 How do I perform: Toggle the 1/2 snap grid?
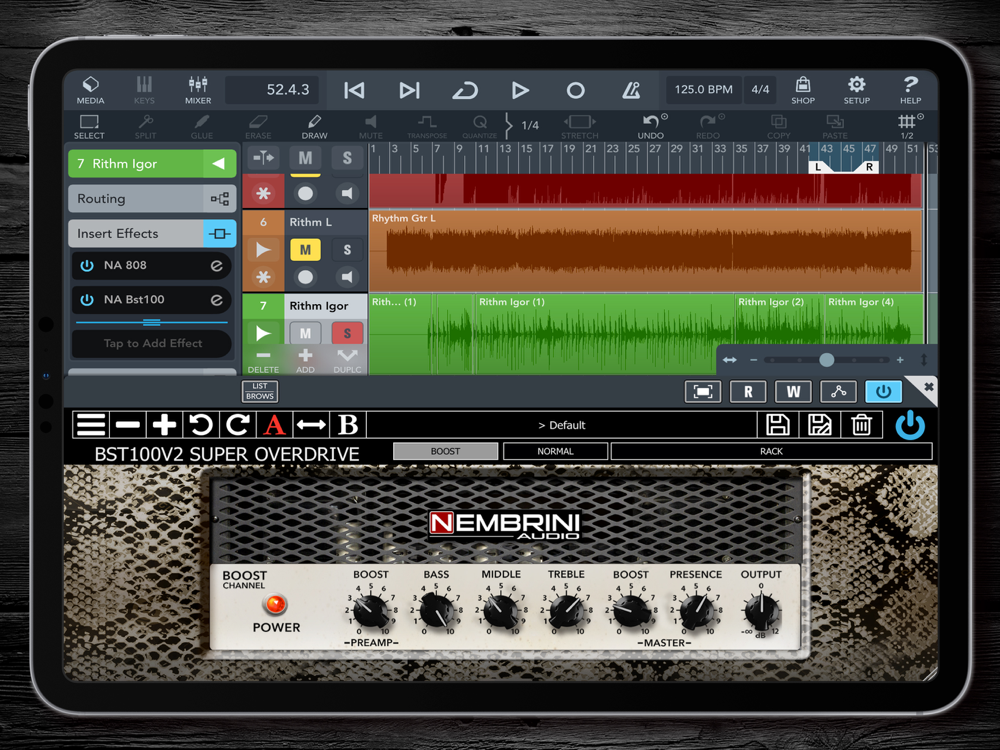908,126
